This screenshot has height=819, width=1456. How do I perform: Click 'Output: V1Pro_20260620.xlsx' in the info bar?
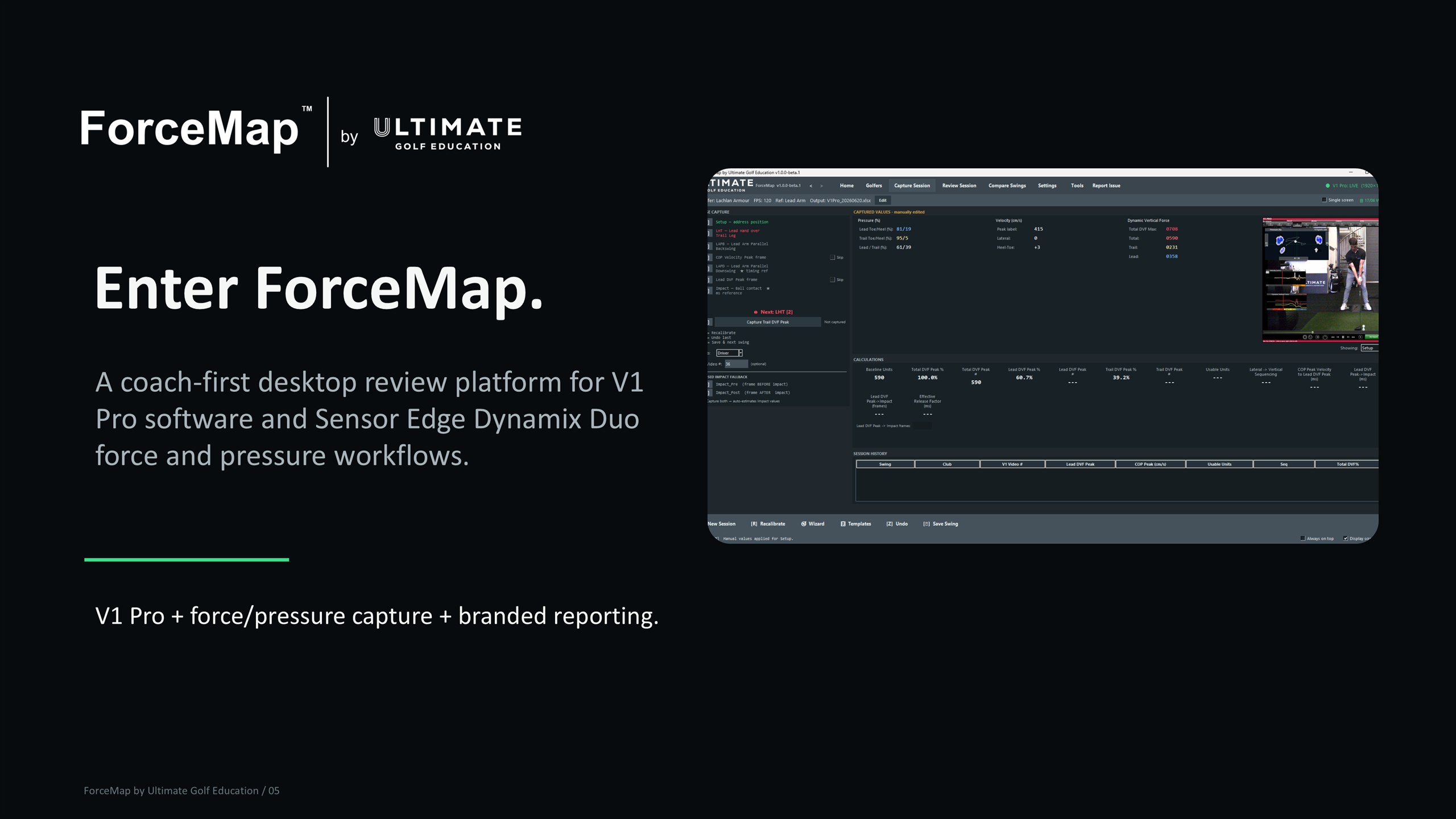(840, 200)
